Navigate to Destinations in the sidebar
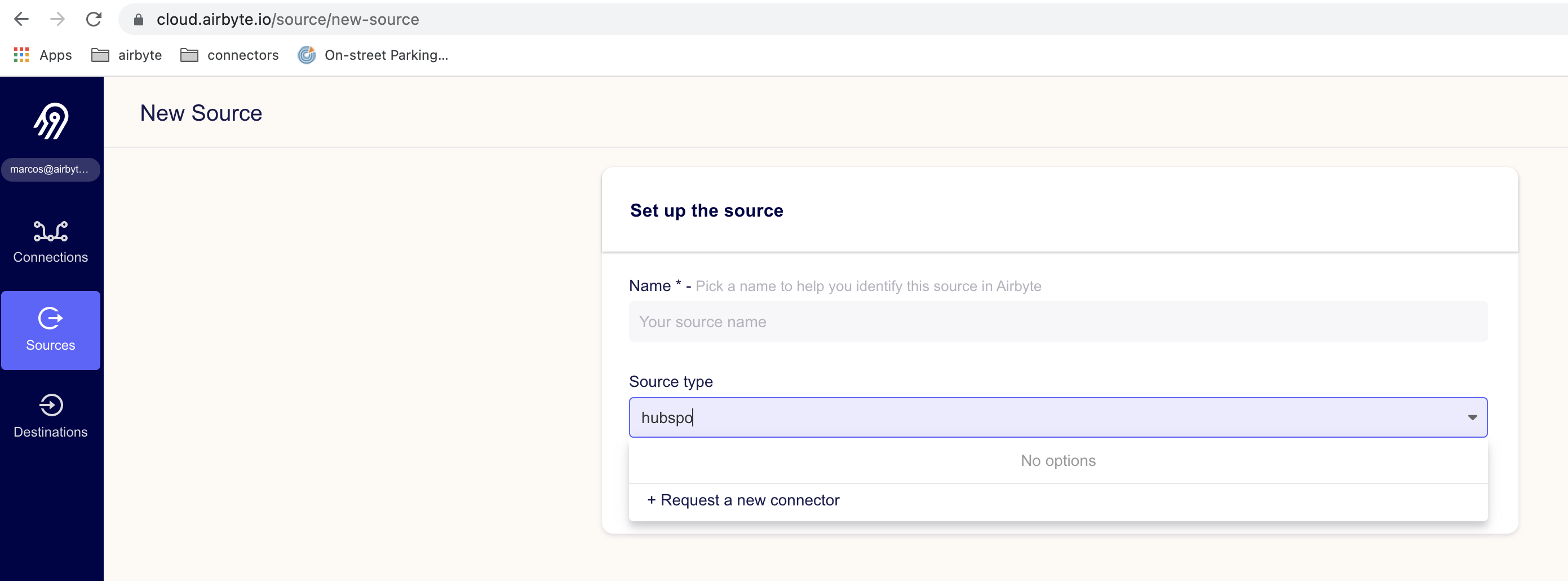This screenshot has height=581, width=1568. coord(51,417)
